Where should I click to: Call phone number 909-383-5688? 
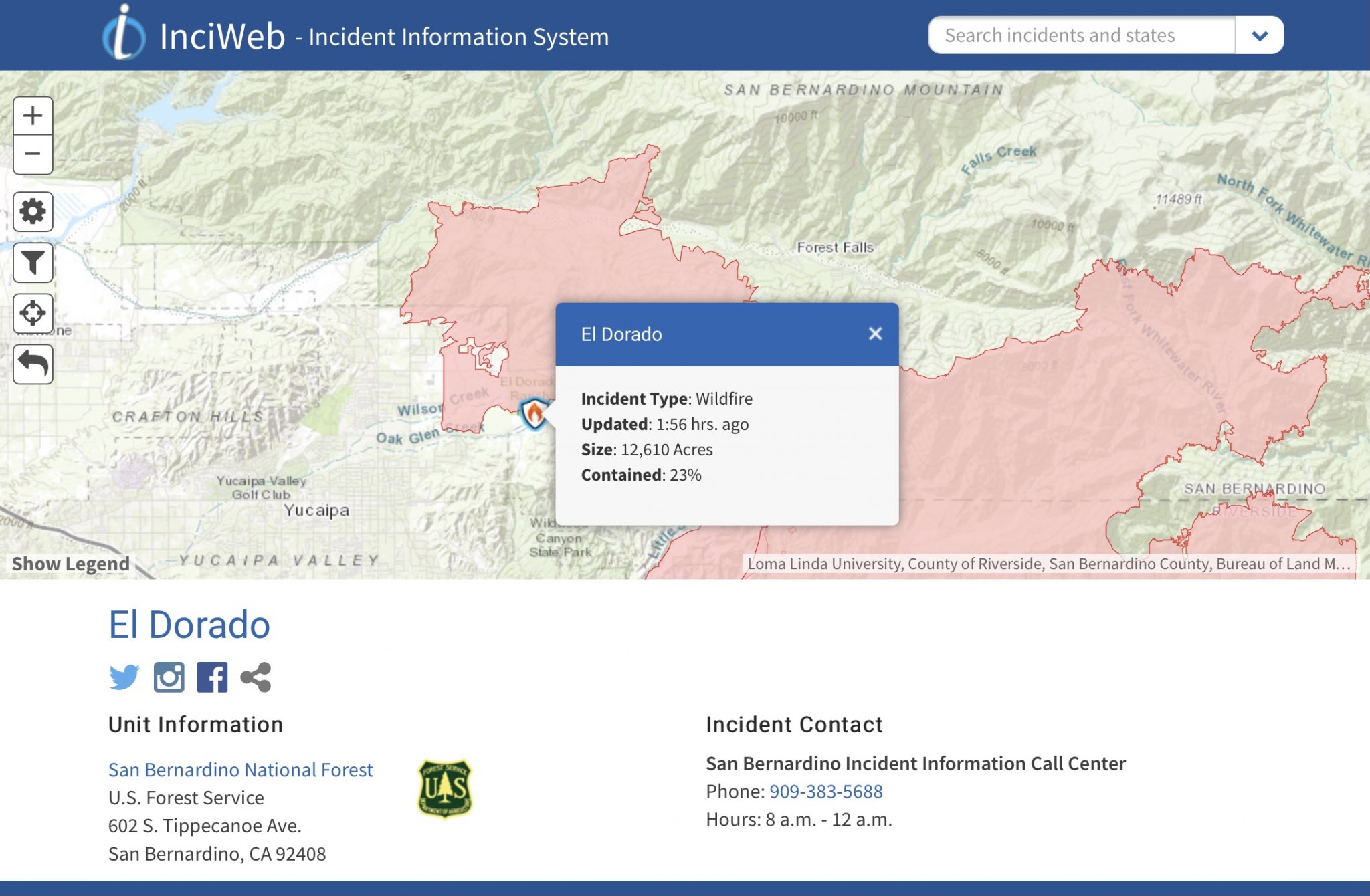(825, 792)
